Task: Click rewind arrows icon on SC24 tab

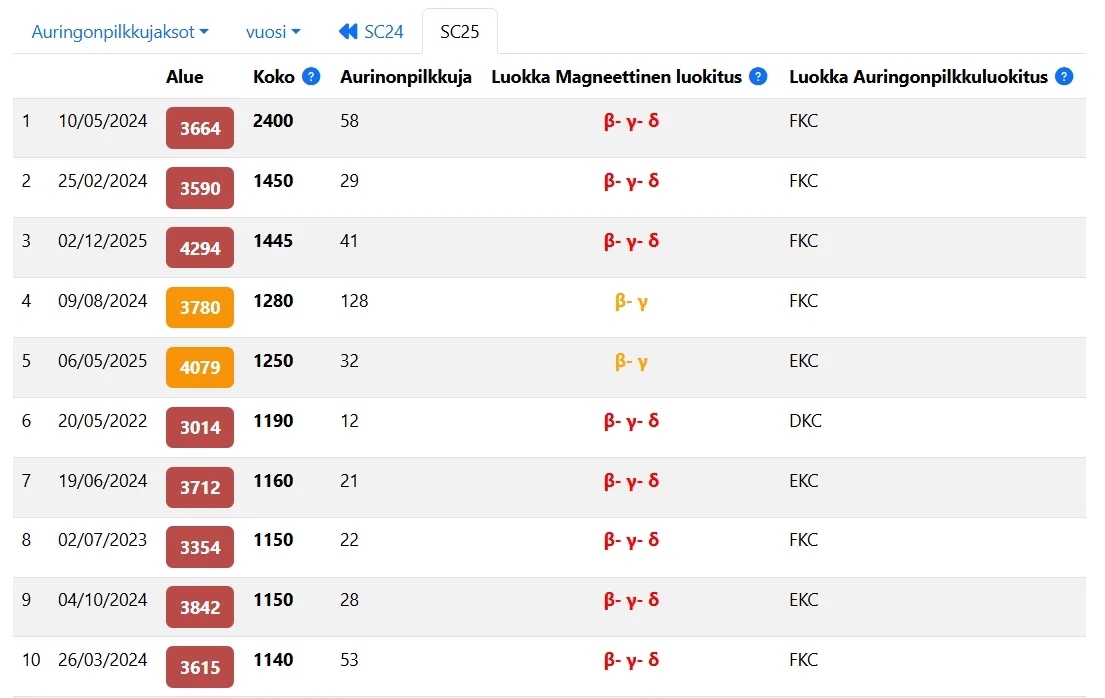Action: (x=348, y=32)
